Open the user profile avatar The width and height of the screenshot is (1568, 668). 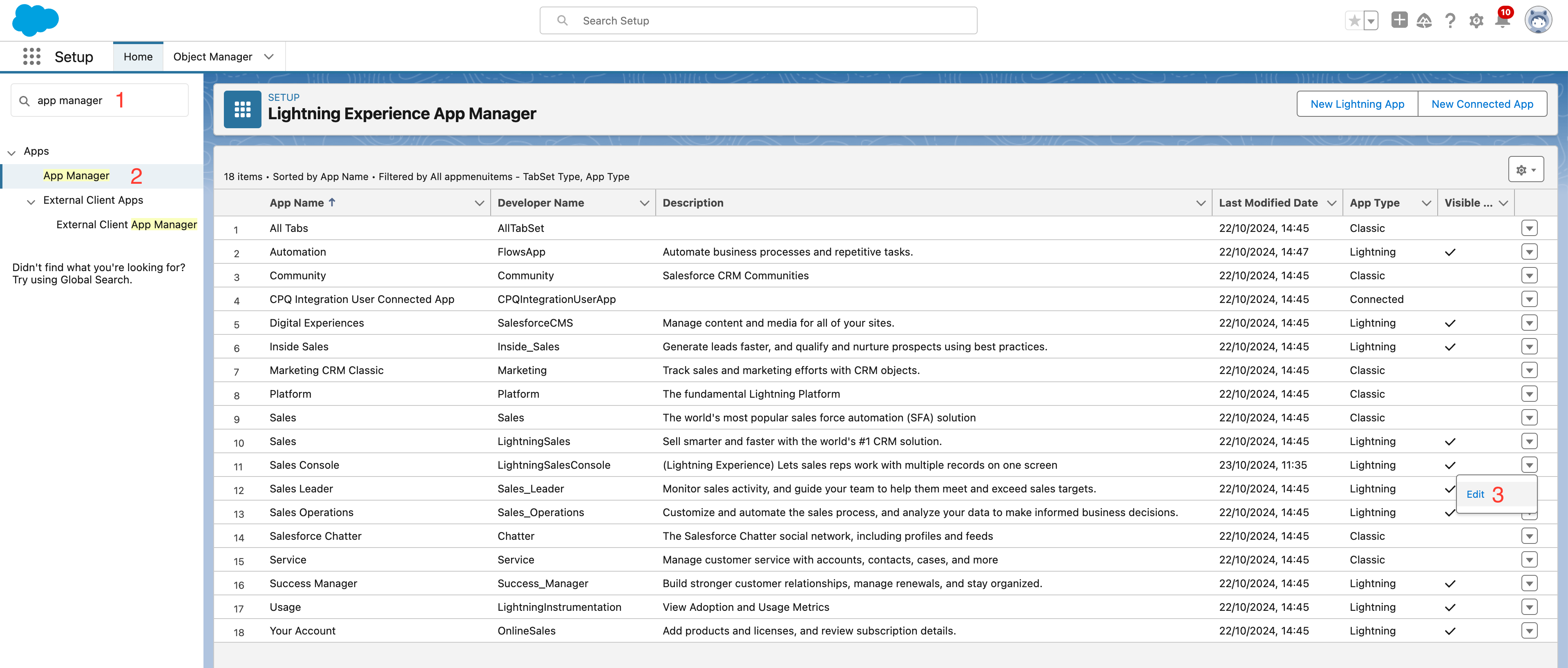tap(1538, 20)
